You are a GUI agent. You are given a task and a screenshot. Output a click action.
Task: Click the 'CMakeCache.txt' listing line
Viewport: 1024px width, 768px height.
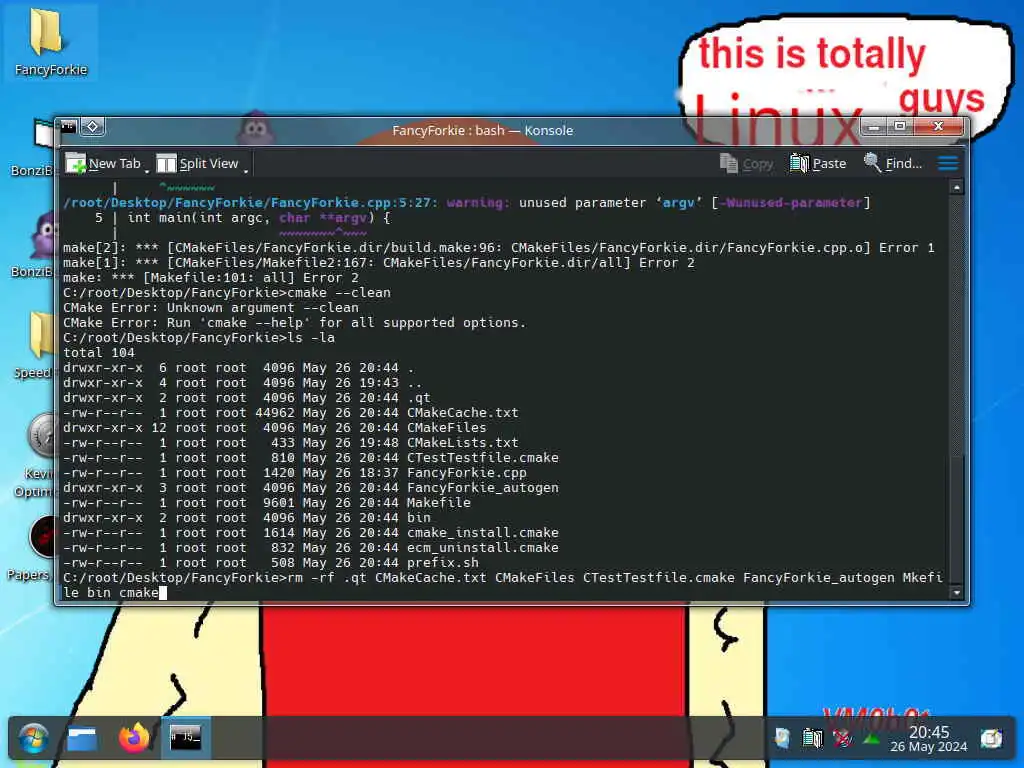pos(291,413)
